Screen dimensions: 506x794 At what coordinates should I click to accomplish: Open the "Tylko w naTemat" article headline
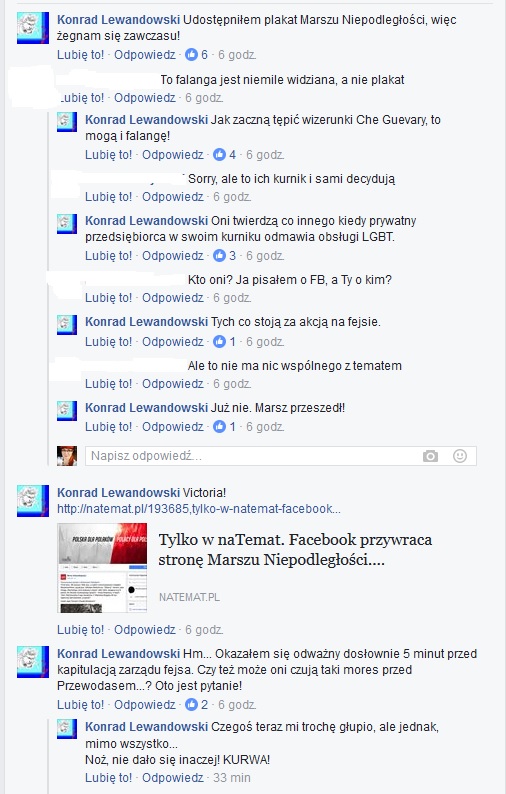(x=295, y=550)
